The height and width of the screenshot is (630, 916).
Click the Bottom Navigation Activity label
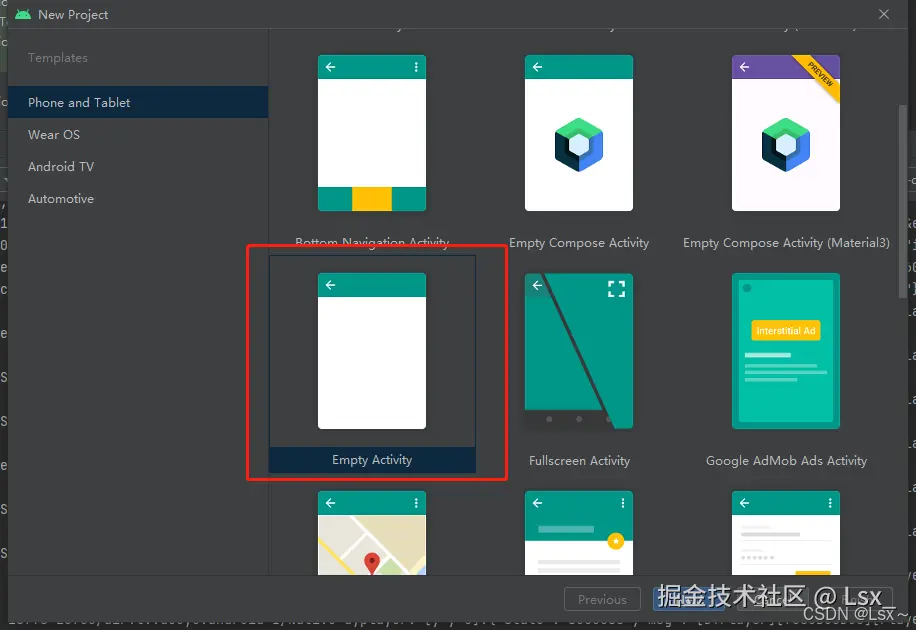372,242
